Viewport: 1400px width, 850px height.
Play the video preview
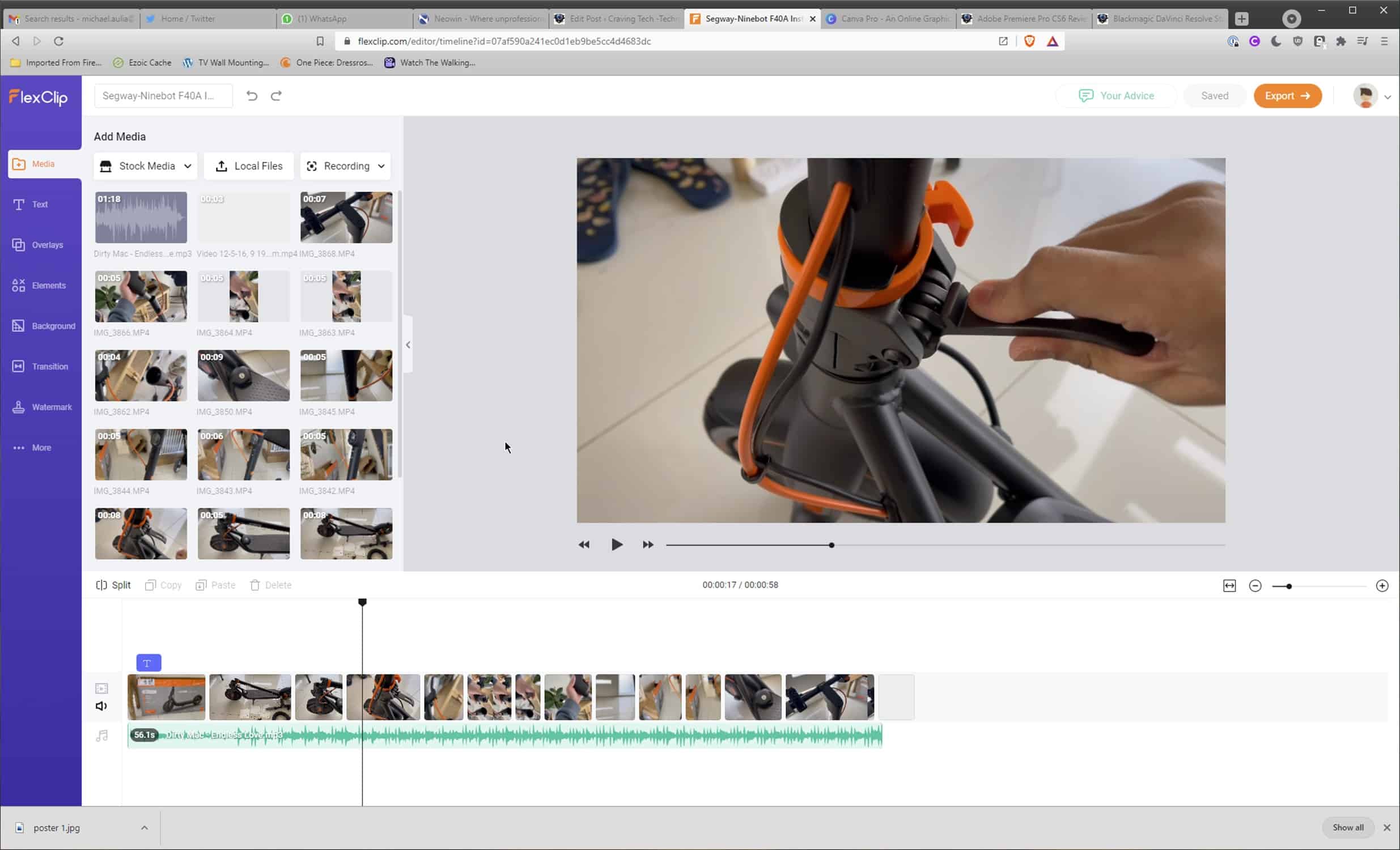(x=617, y=545)
